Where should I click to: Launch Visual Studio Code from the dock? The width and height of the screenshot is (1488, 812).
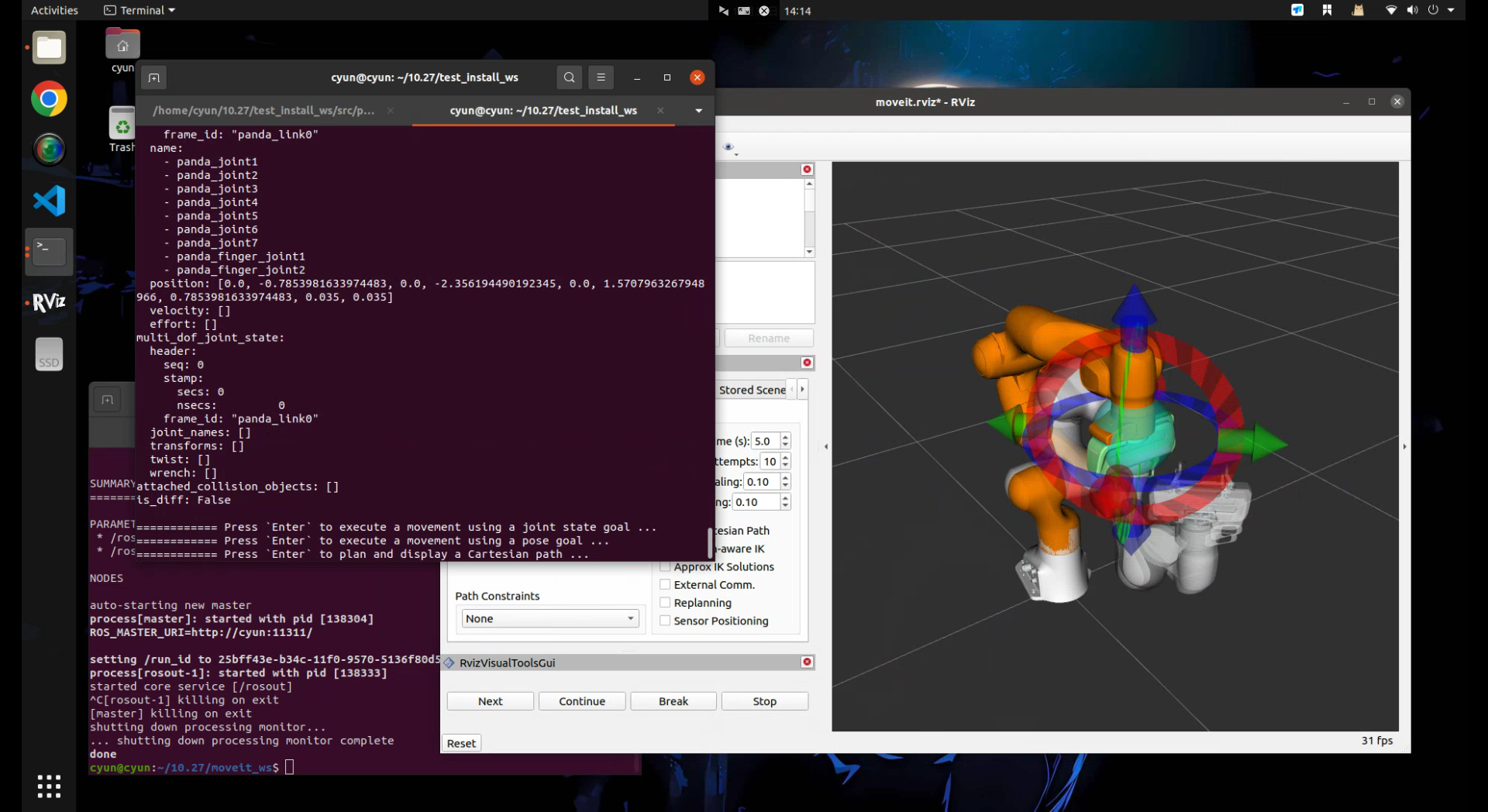(x=49, y=201)
